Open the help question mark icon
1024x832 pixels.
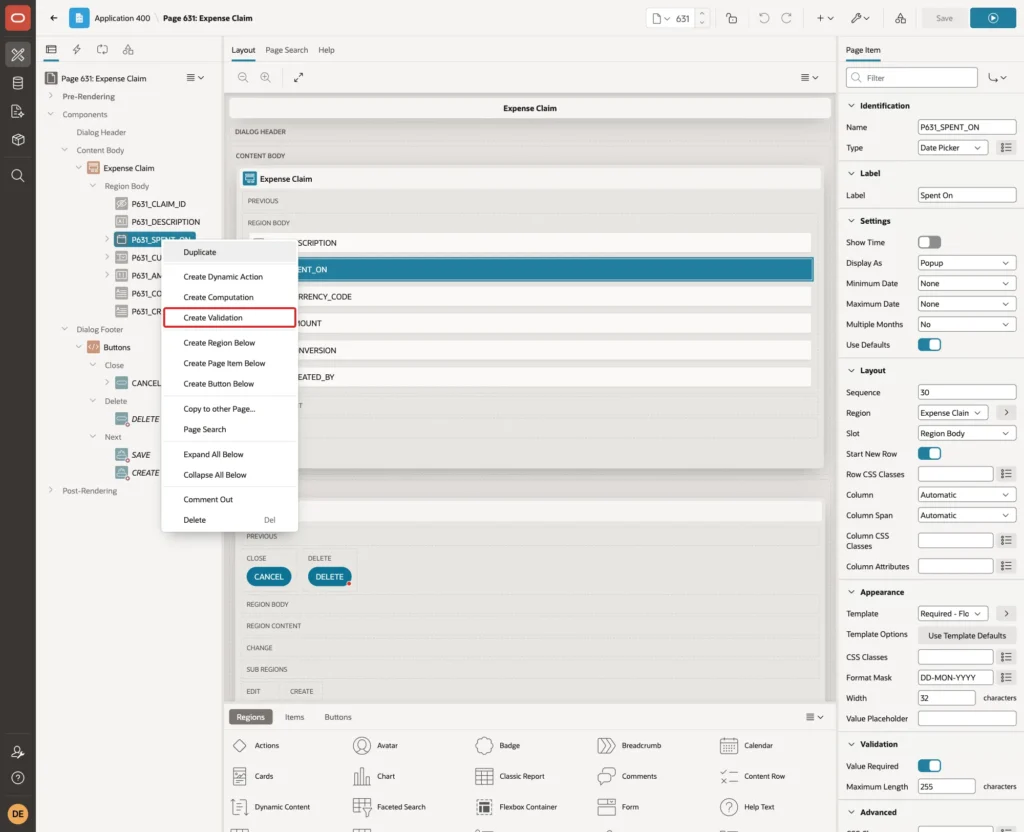(x=18, y=778)
